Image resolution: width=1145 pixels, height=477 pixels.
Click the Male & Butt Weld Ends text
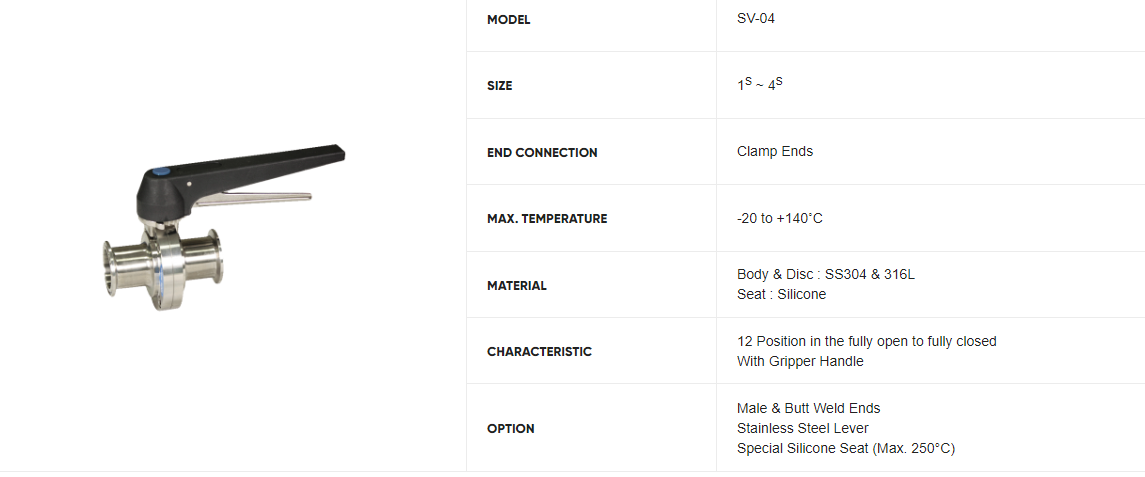point(808,408)
